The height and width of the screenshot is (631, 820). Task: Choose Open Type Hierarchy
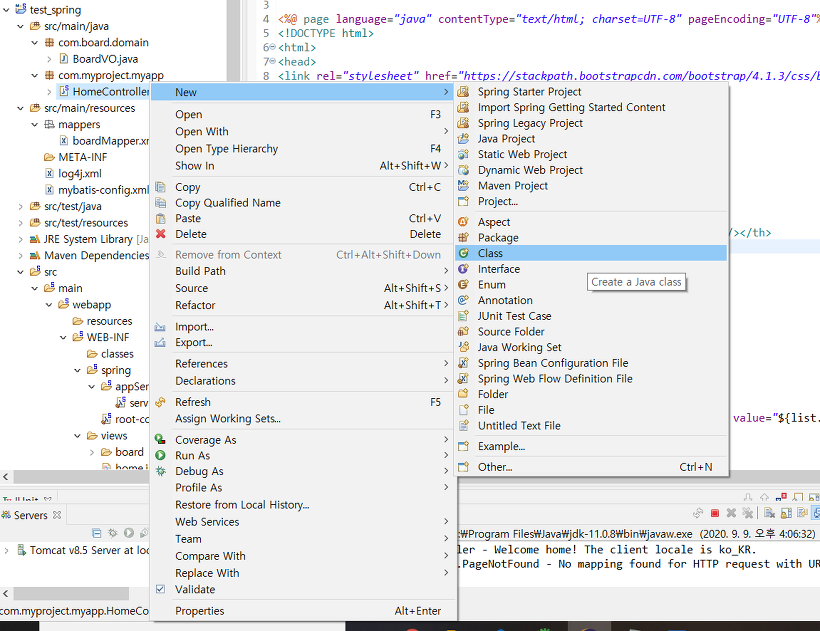pos(303,148)
